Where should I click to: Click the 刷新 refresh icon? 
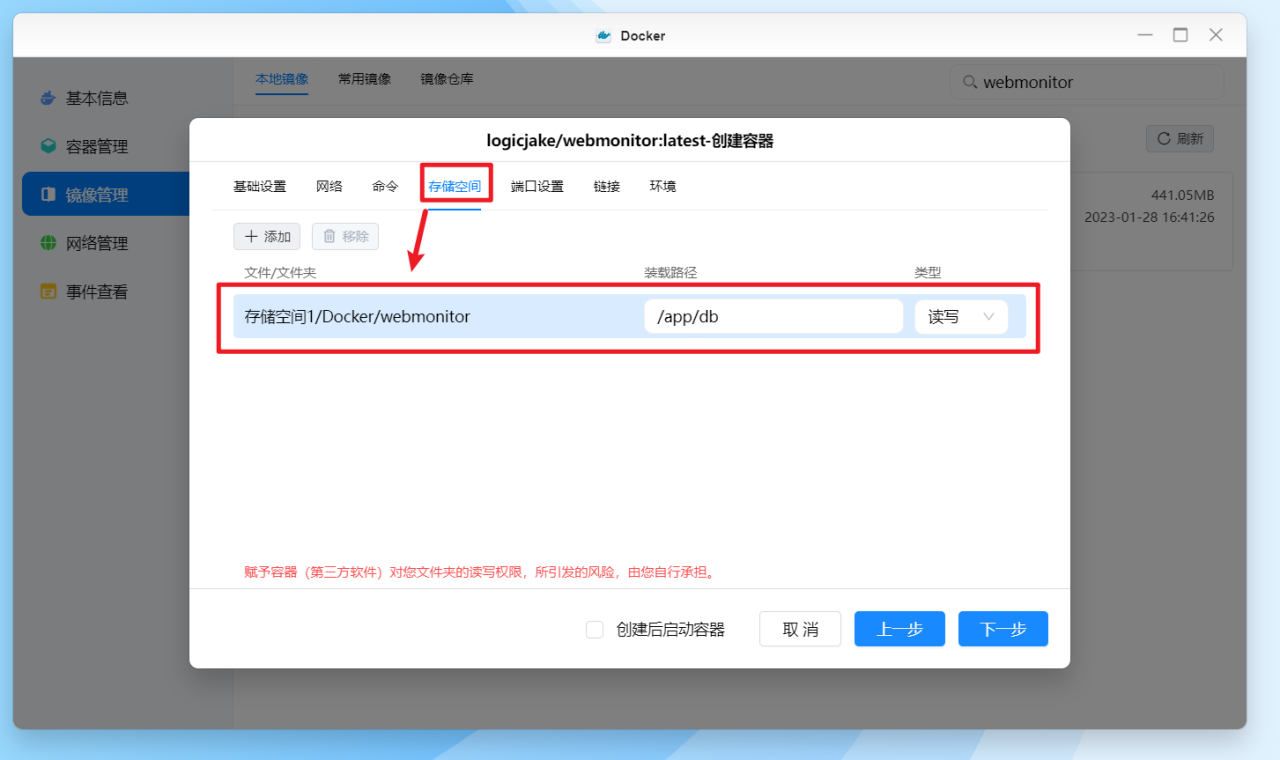(1164, 138)
